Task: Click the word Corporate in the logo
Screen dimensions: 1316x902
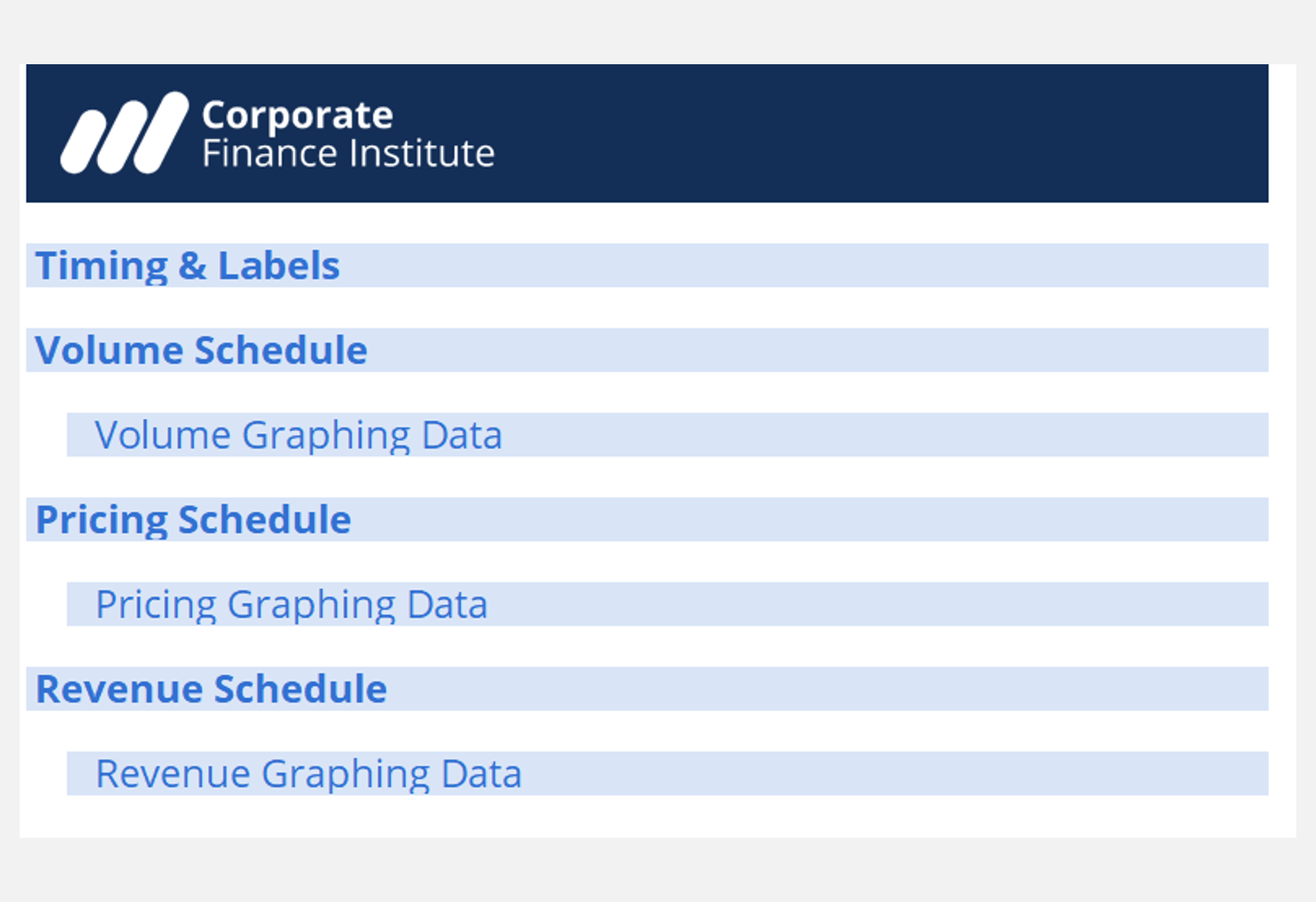Action: [x=297, y=115]
